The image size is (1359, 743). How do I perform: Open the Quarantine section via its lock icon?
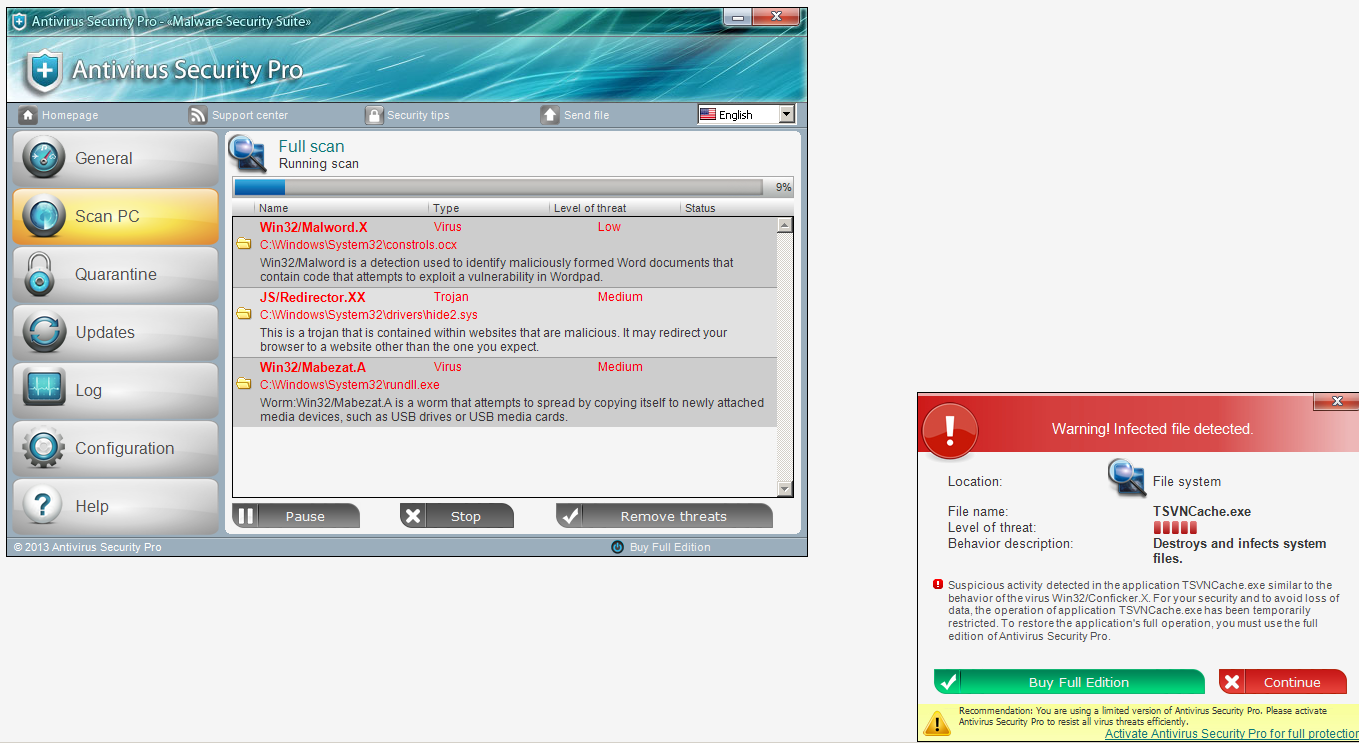click(42, 274)
